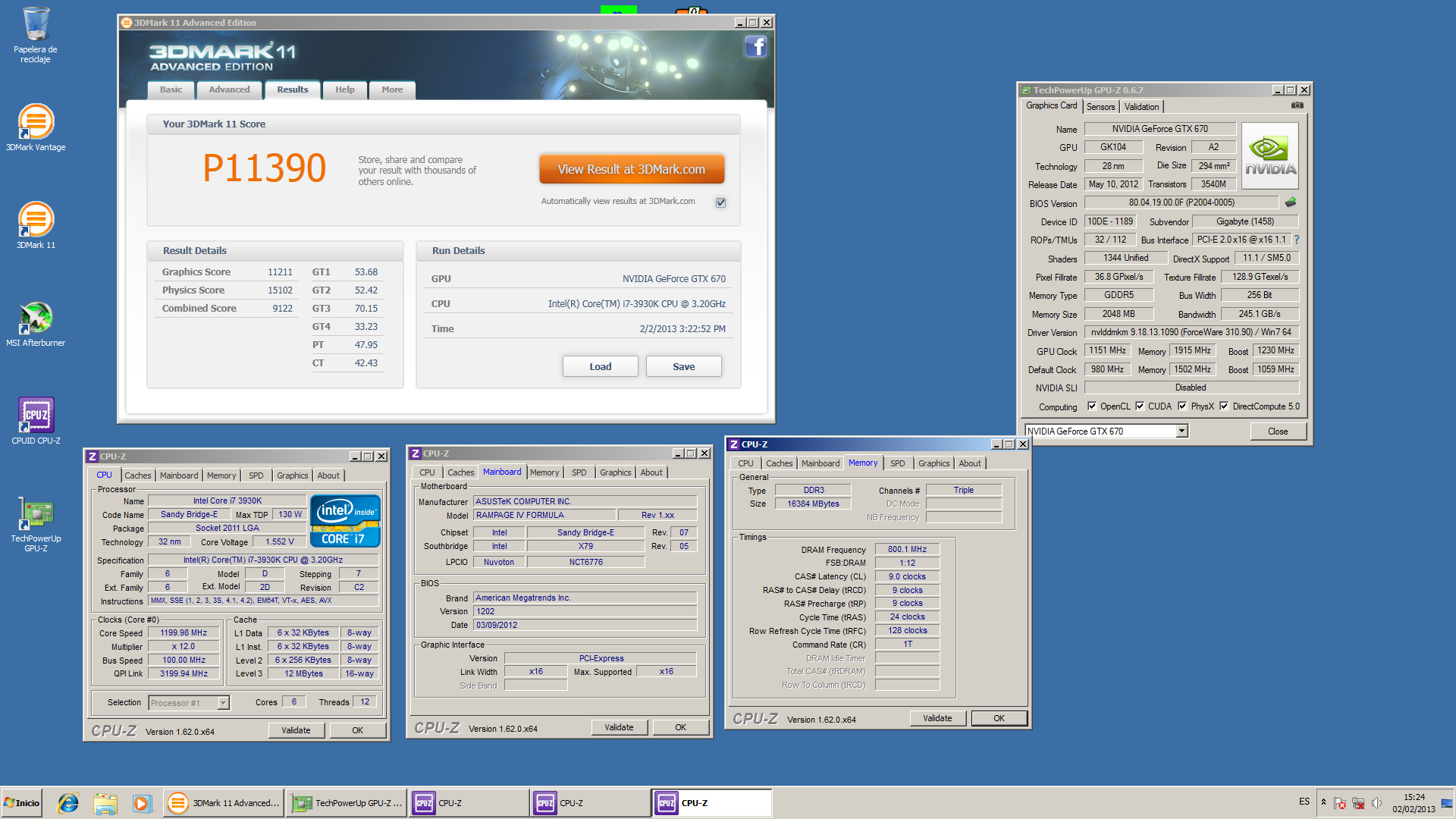
Task: Click OK in the middle CPU-Z window
Action: [681, 727]
